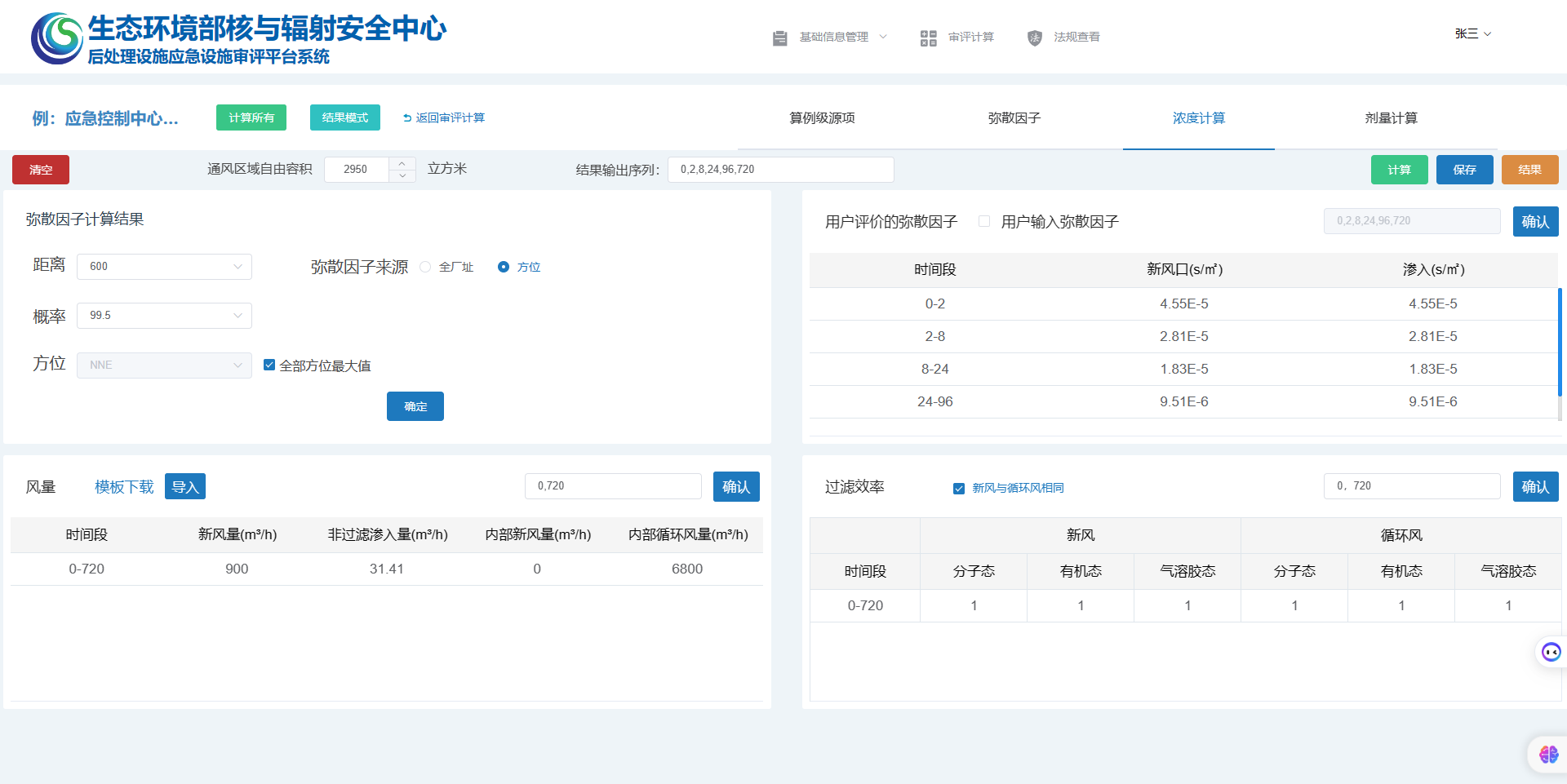
Task: Open the 概率 dropdown showing 99.5
Action: click(164, 316)
